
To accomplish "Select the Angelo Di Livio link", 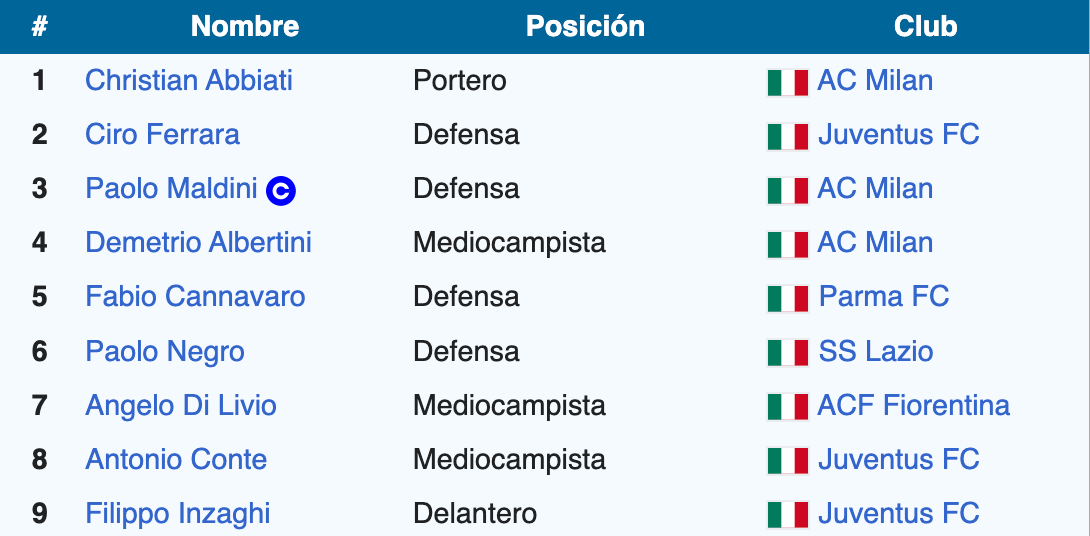I will pyautogui.click(x=181, y=405).
